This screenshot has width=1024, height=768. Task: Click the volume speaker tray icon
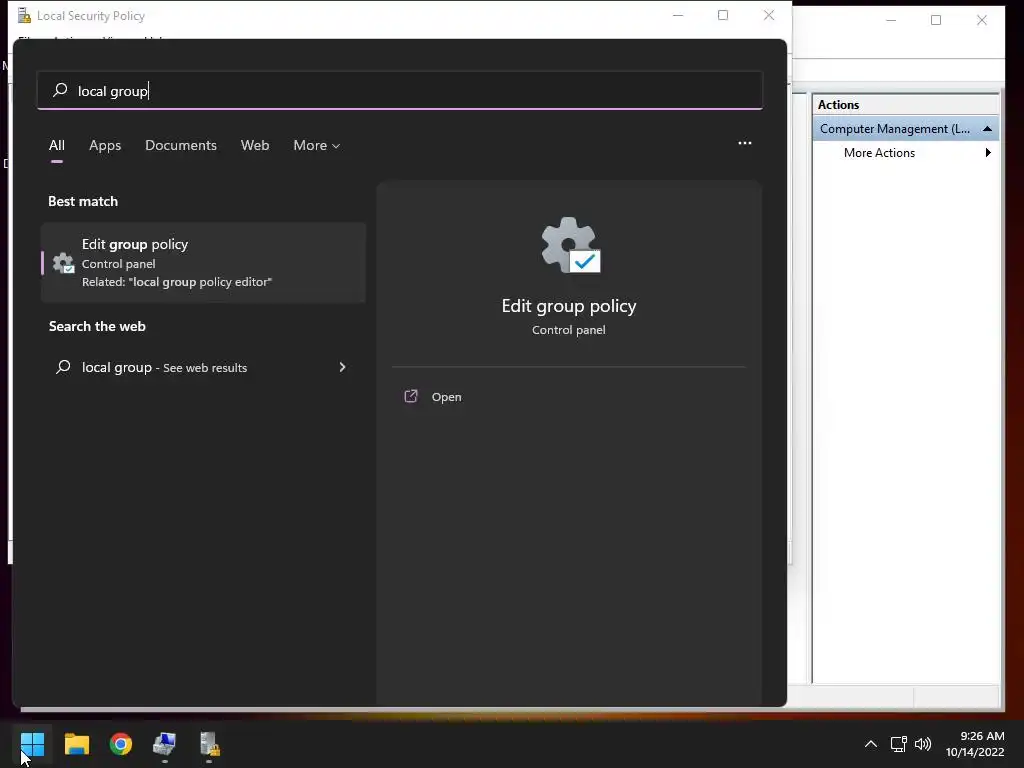click(x=923, y=744)
